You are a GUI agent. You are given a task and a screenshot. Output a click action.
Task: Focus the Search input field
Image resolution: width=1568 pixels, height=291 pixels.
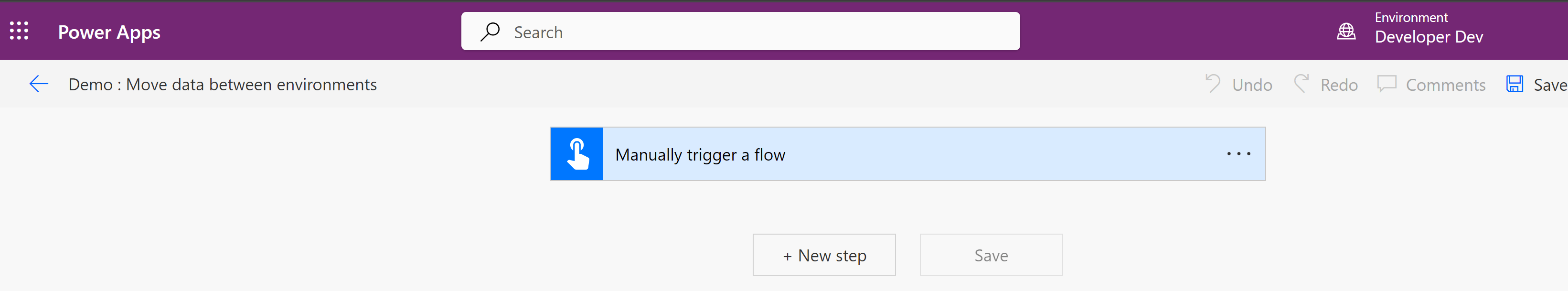click(x=740, y=32)
